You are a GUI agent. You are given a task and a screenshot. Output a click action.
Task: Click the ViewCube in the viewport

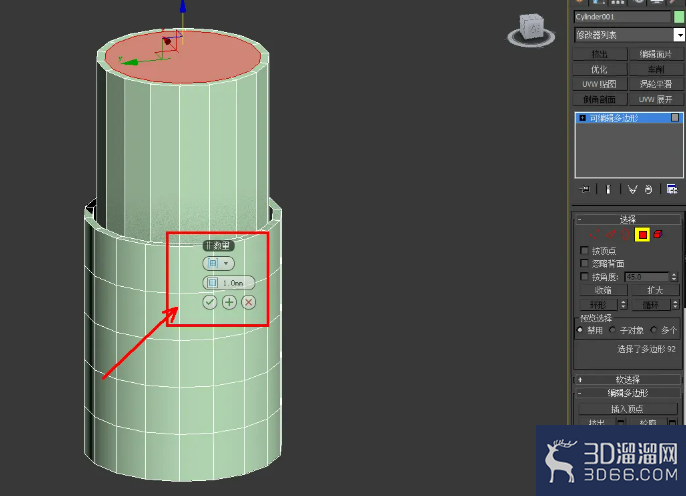[x=531, y=30]
